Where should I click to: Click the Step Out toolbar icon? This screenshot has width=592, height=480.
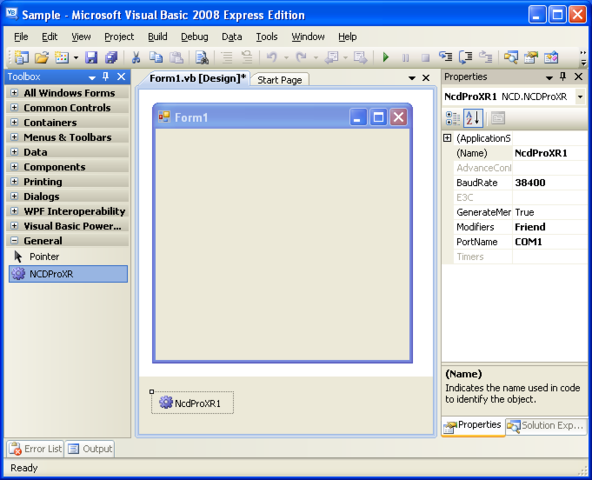pyautogui.click(x=486, y=57)
